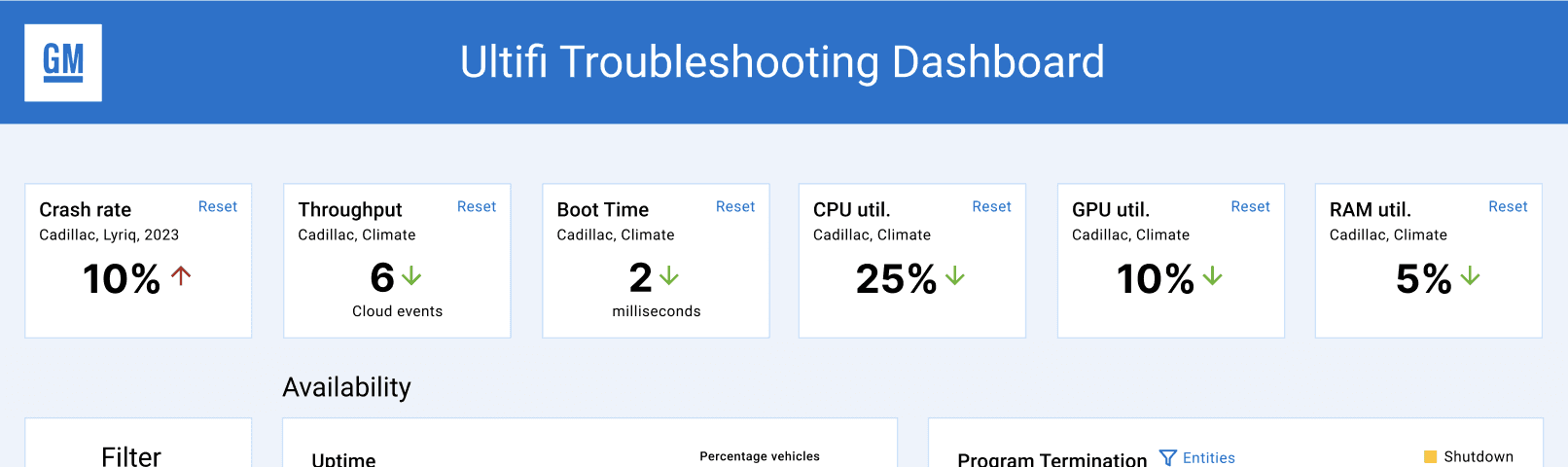
Task: Reset the Throughput card
Action: coord(477,206)
